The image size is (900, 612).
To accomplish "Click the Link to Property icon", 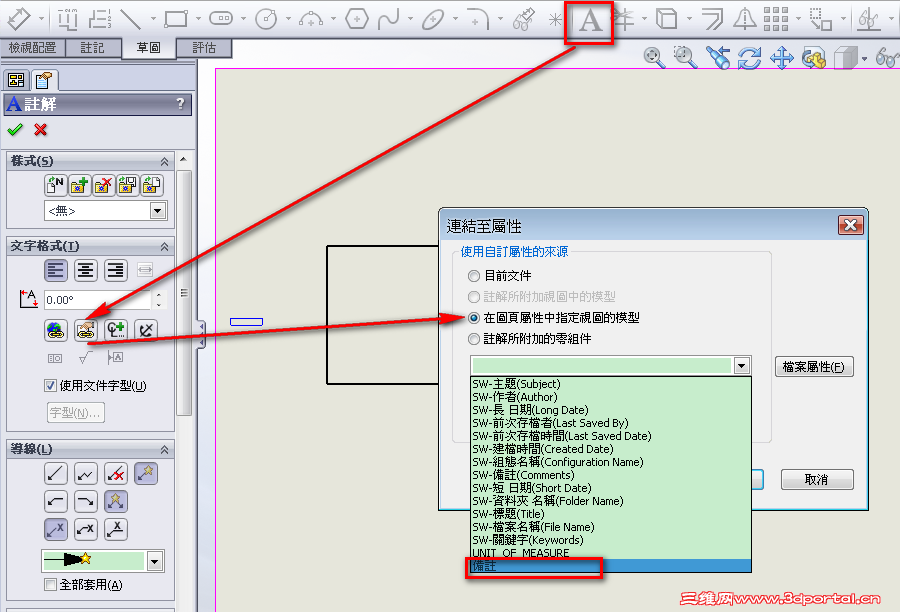I will pyautogui.click(x=85, y=330).
